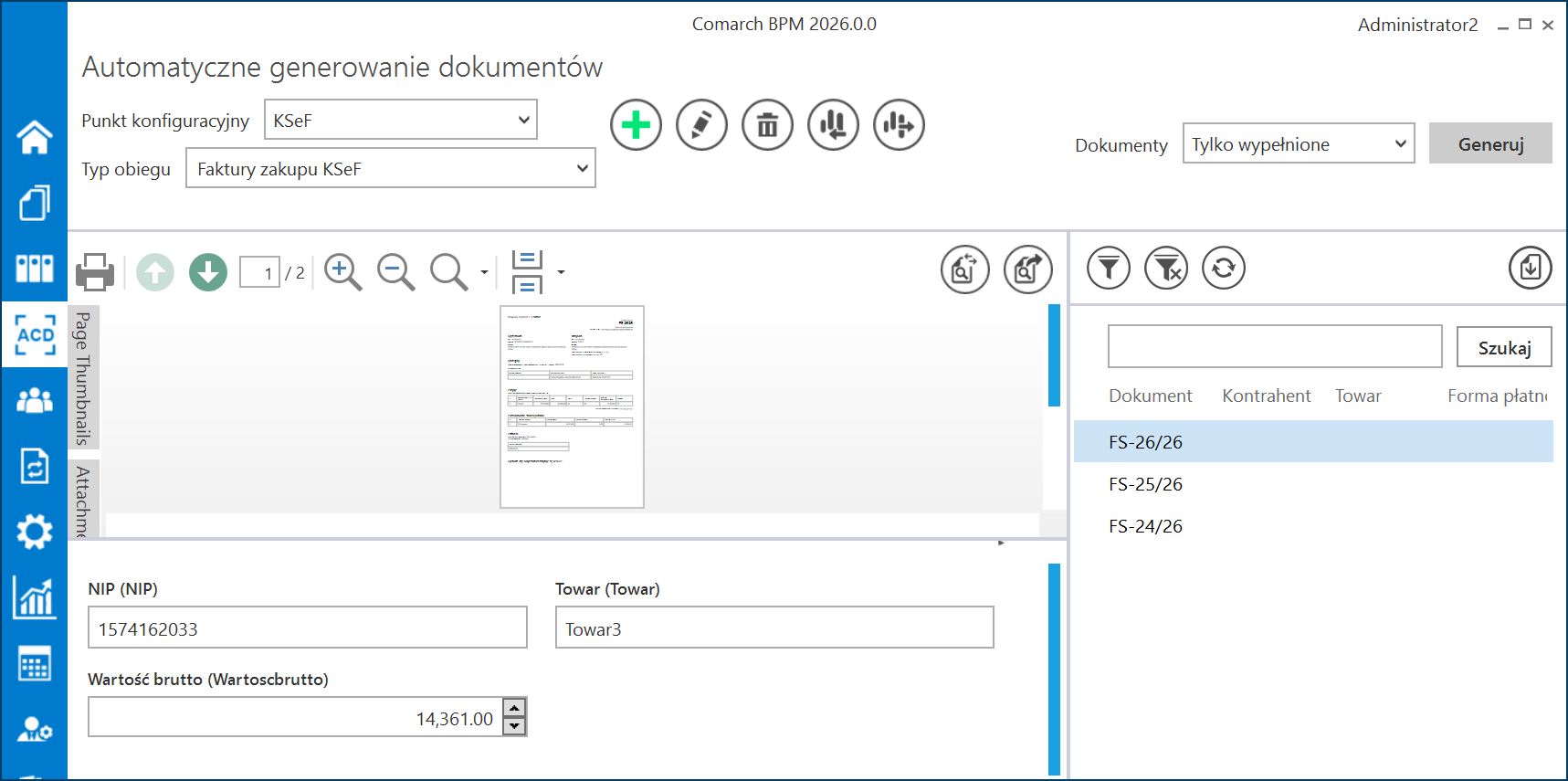This screenshot has height=781, width=1568.
Task: Expand the Typ obiegu dropdown
Action: click(x=390, y=169)
